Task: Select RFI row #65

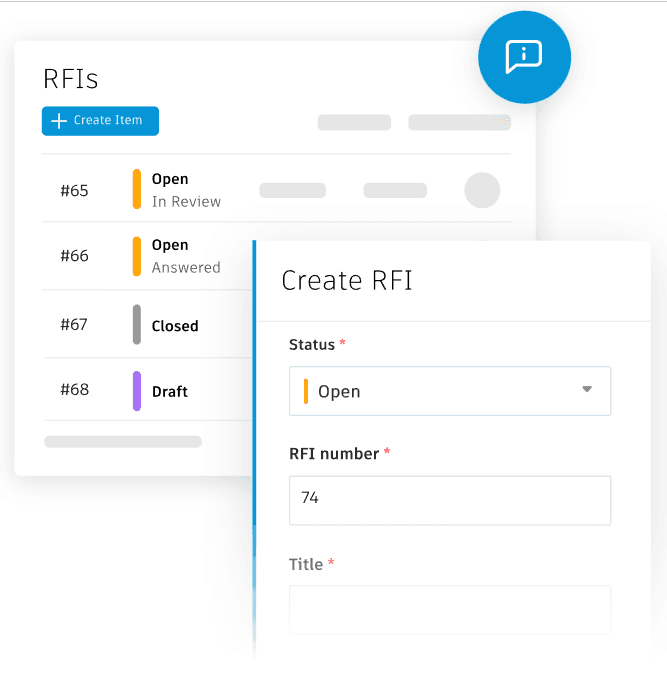Action: click(x=276, y=190)
